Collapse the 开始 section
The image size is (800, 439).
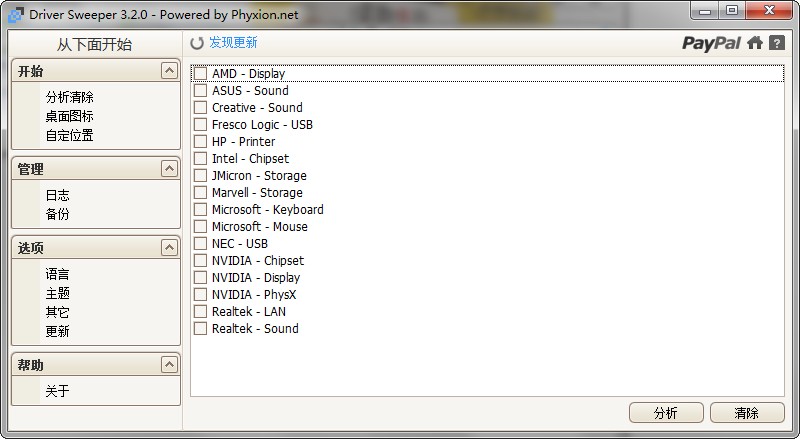[169, 71]
